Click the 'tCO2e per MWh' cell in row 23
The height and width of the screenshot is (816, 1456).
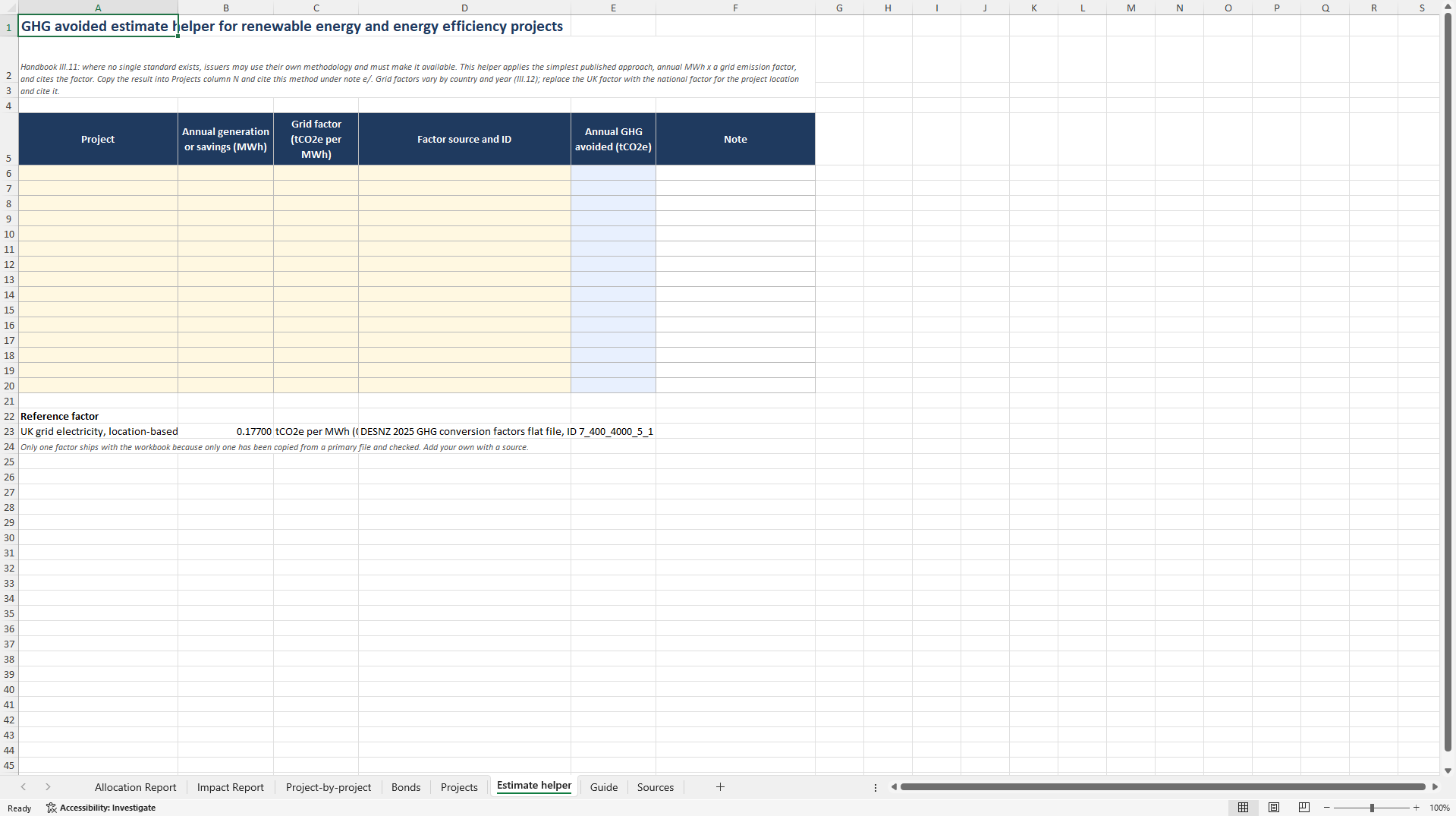coord(316,431)
